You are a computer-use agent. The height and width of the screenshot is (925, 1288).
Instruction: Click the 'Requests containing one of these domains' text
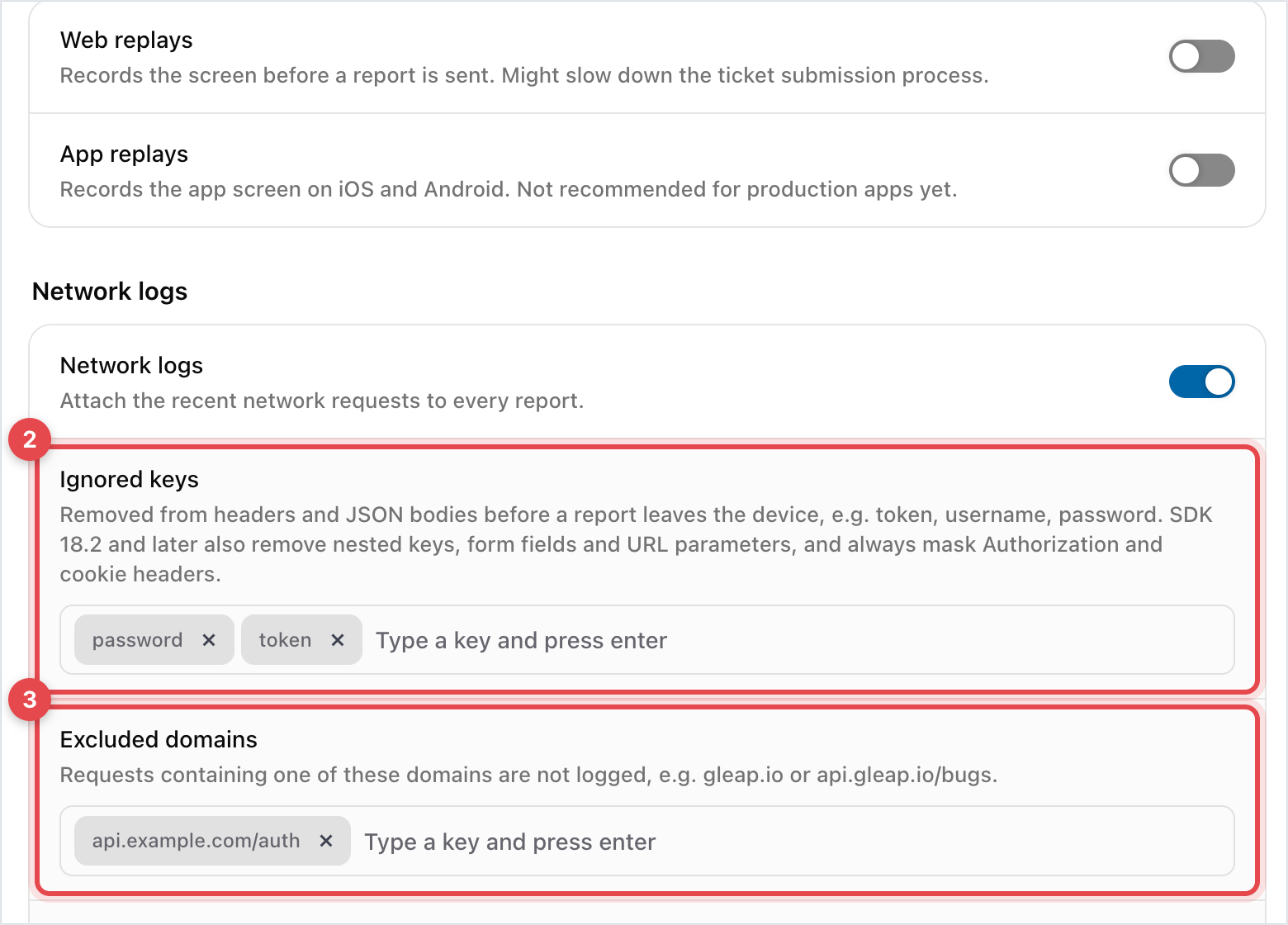(x=528, y=775)
